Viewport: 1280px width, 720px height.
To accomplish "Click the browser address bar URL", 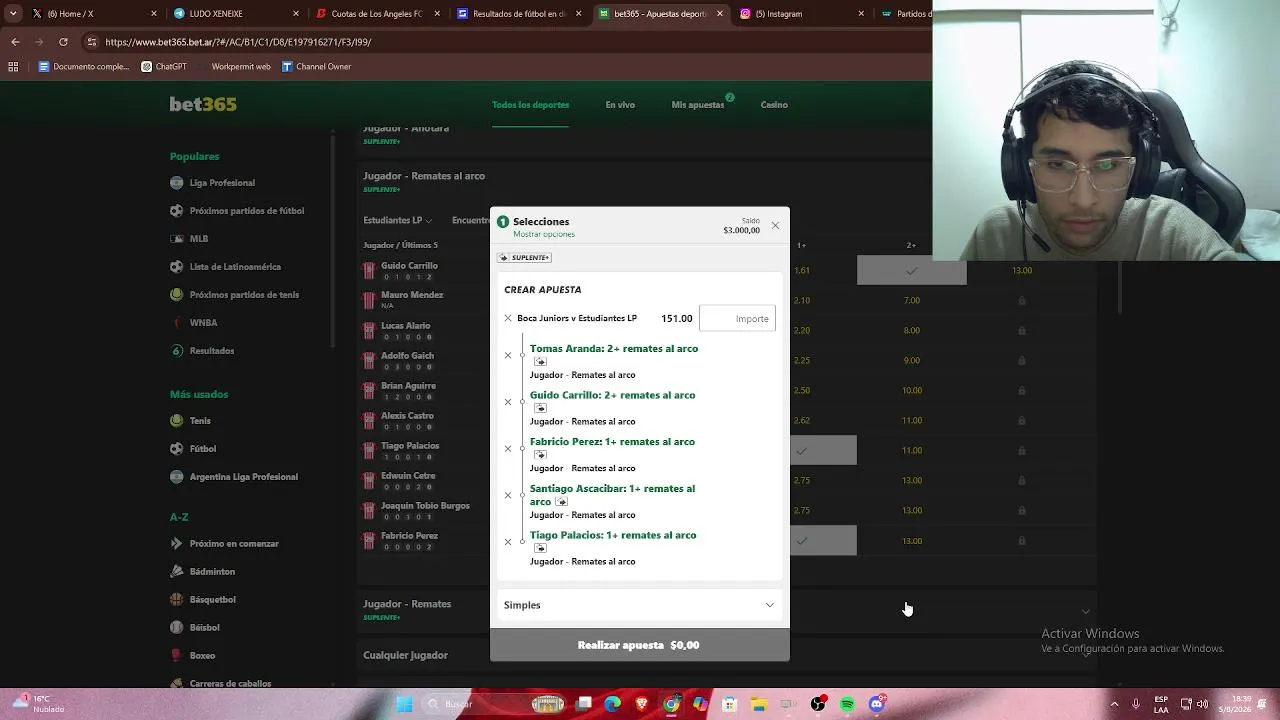I will click(238, 43).
